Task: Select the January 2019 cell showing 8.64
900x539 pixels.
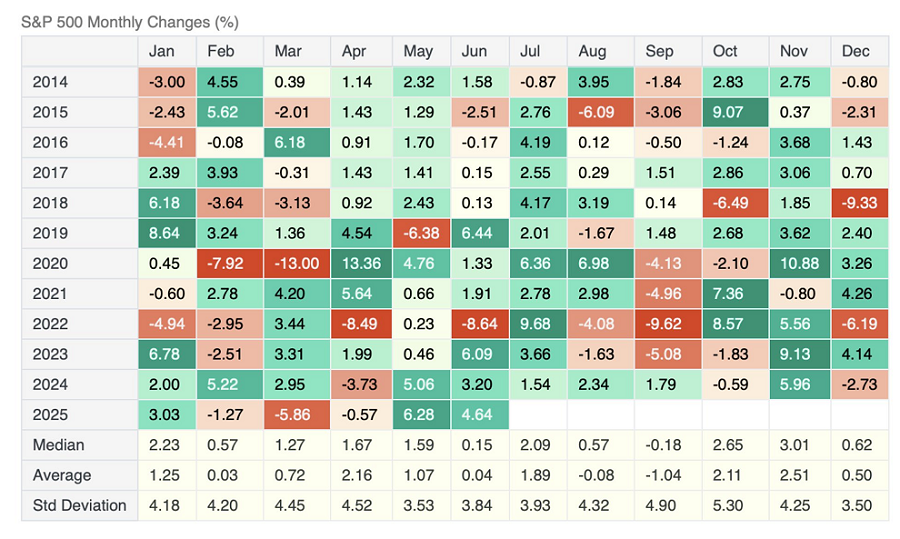Action: (167, 233)
